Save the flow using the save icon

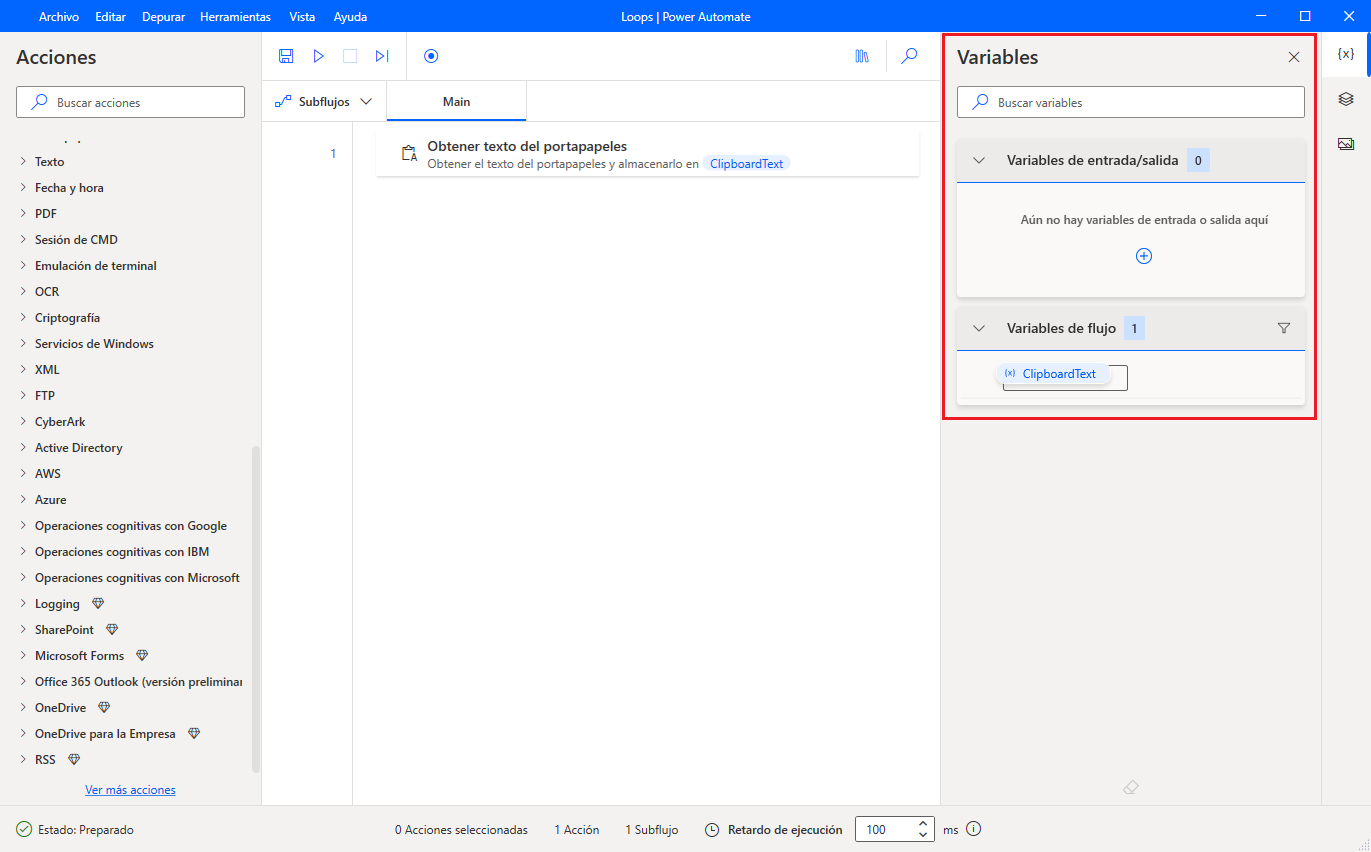(286, 56)
